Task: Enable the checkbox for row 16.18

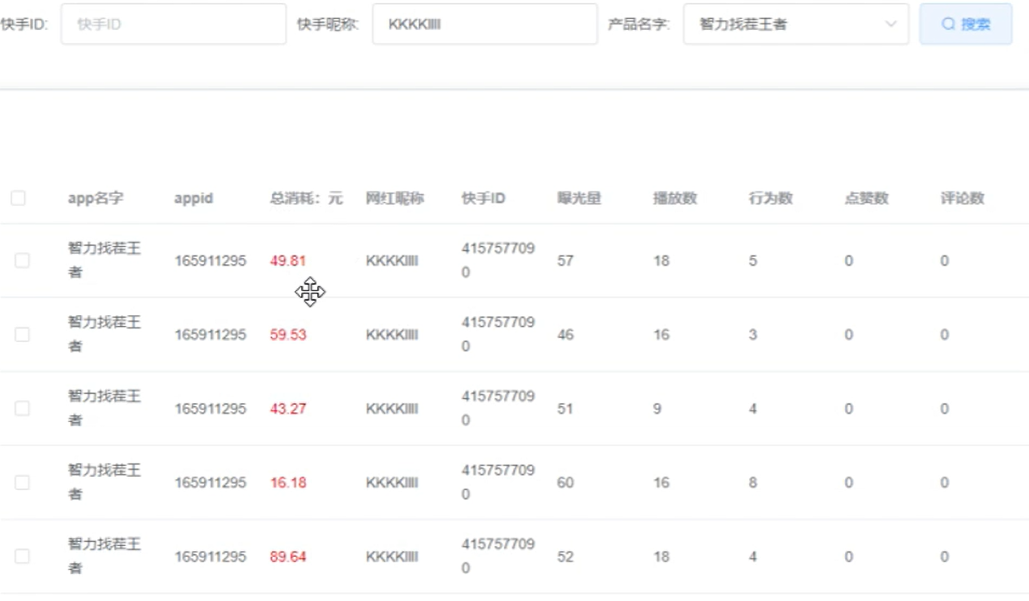Action: click(x=22, y=482)
